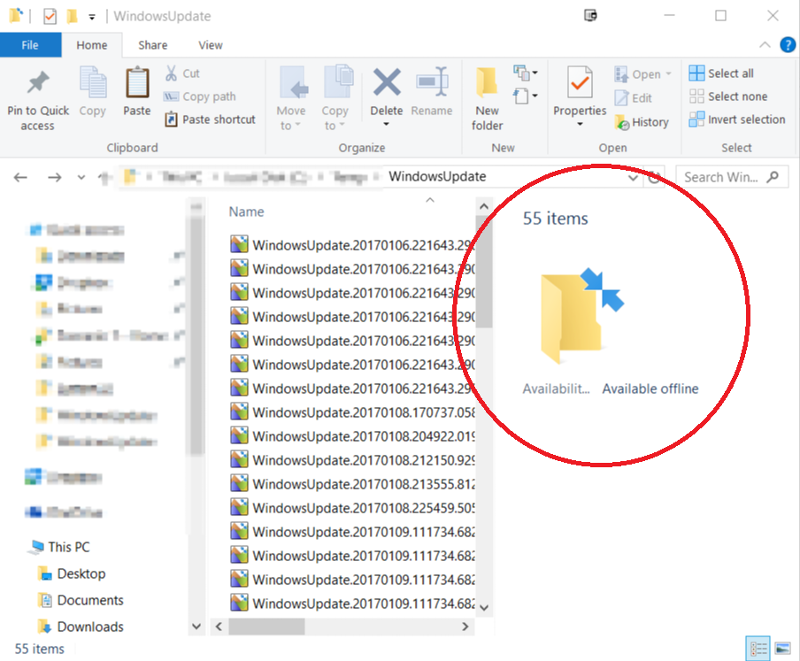
Task: Open Downloads in the navigation pane
Action: tap(81, 626)
